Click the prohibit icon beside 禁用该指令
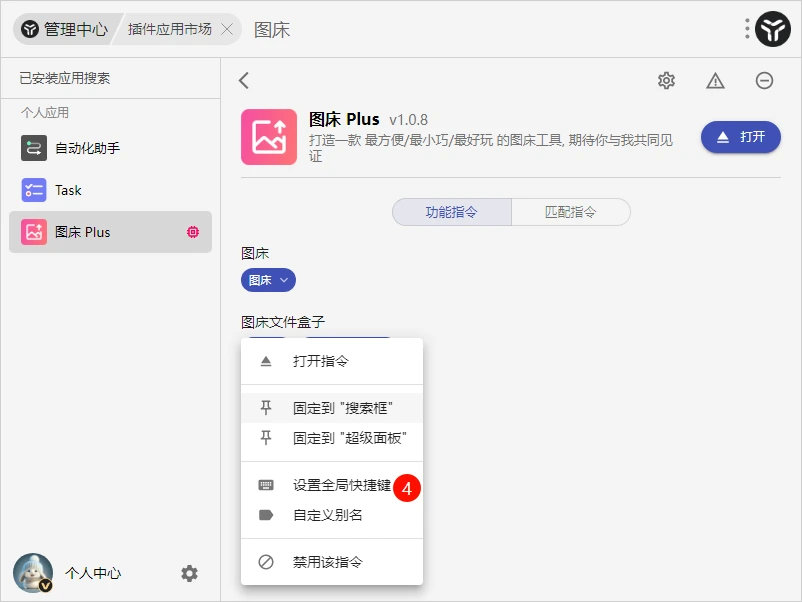 (x=266, y=562)
